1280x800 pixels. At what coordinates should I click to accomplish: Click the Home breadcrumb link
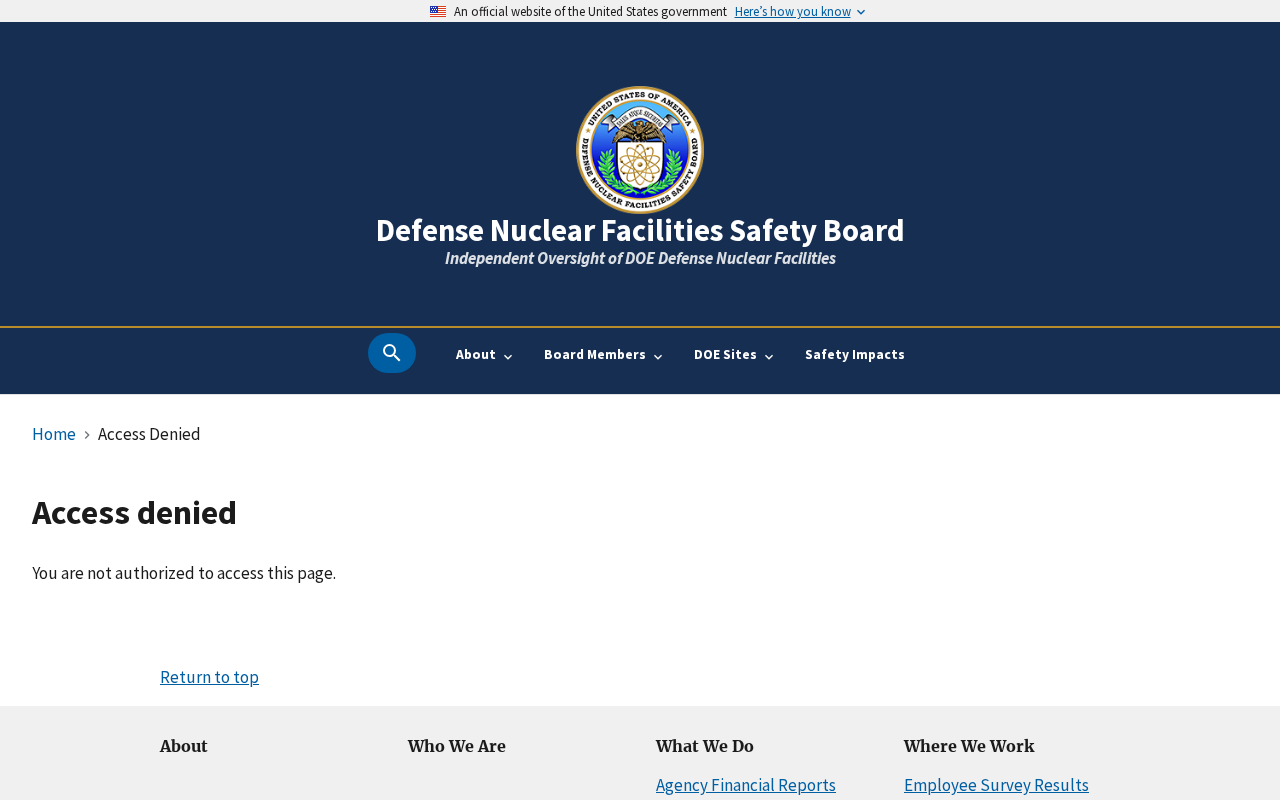pos(54,434)
